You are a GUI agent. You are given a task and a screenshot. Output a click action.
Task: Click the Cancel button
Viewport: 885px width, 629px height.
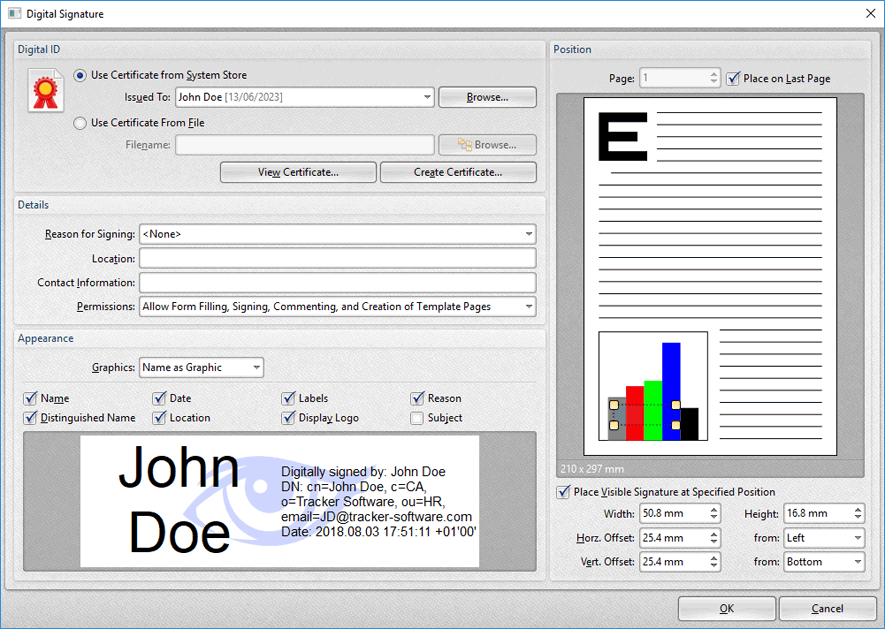[827, 609]
